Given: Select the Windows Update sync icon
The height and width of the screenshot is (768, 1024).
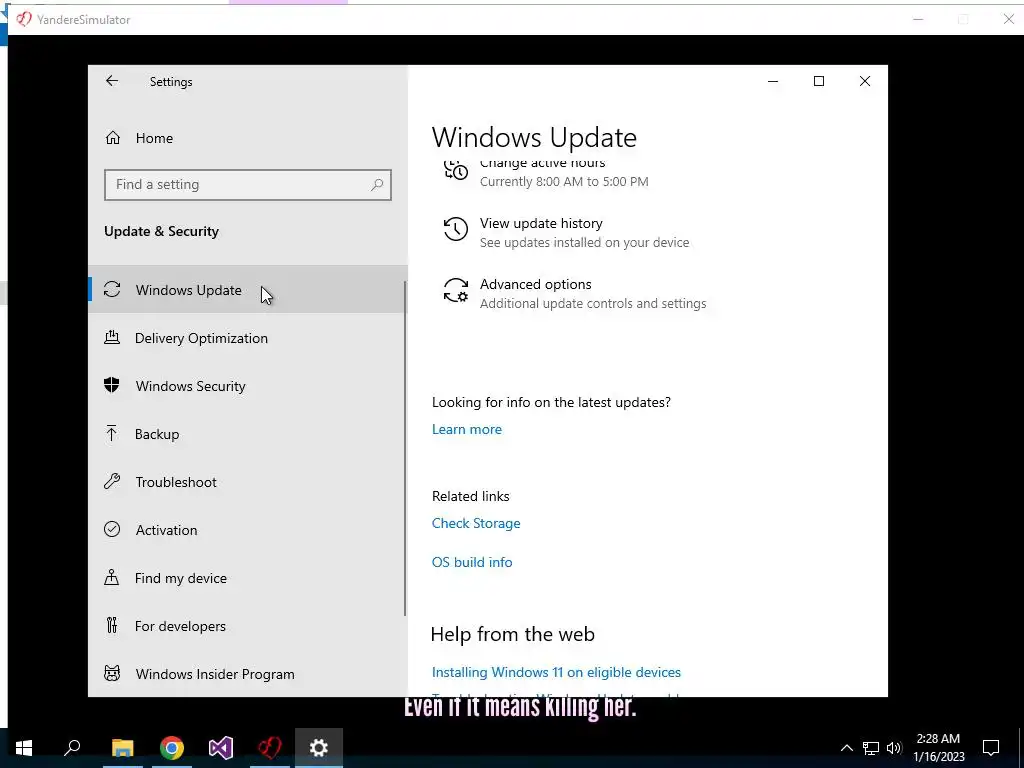Looking at the screenshot, I should (112, 289).
